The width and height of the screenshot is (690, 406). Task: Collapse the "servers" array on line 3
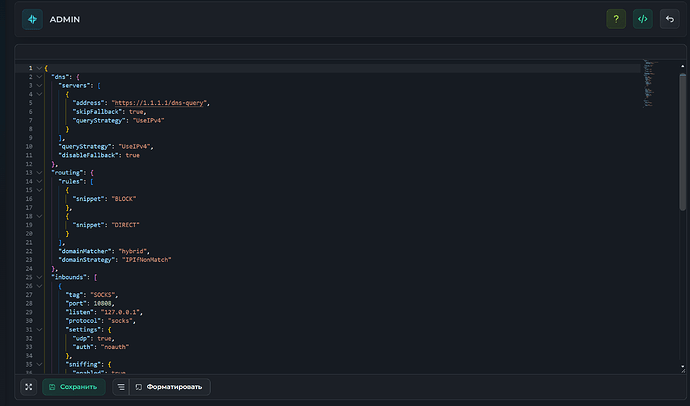tap(39, 86)
